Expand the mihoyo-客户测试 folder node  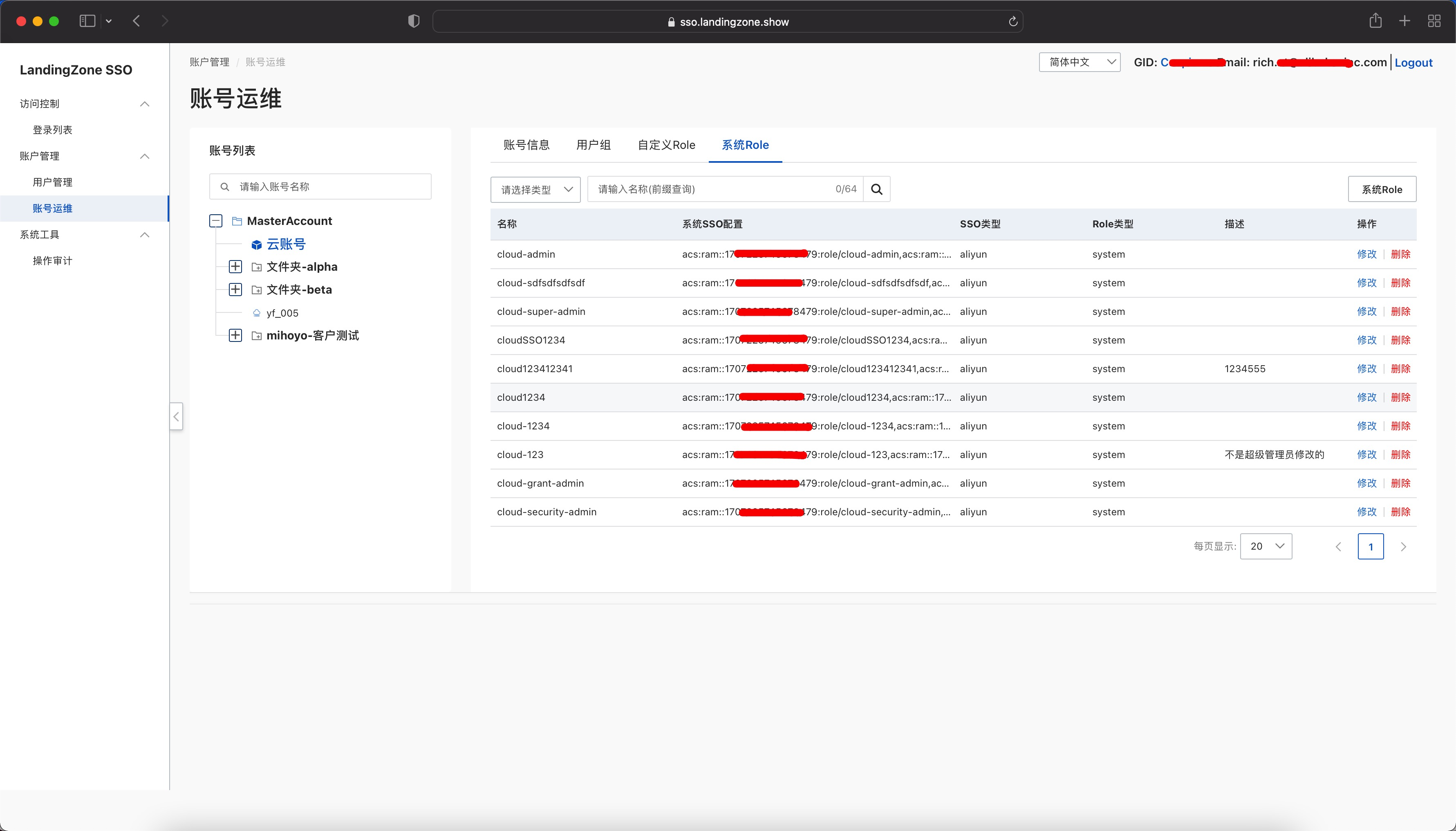235,336
